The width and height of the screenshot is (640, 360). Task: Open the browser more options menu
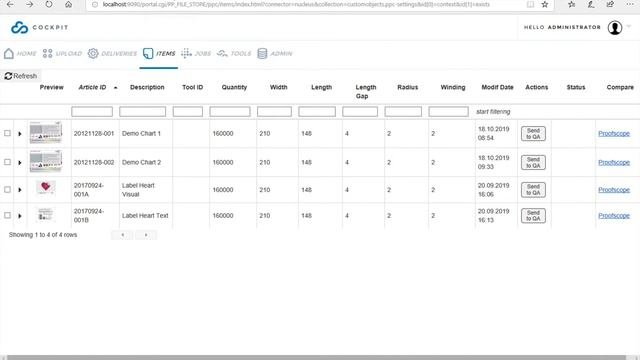coord(630,4)
